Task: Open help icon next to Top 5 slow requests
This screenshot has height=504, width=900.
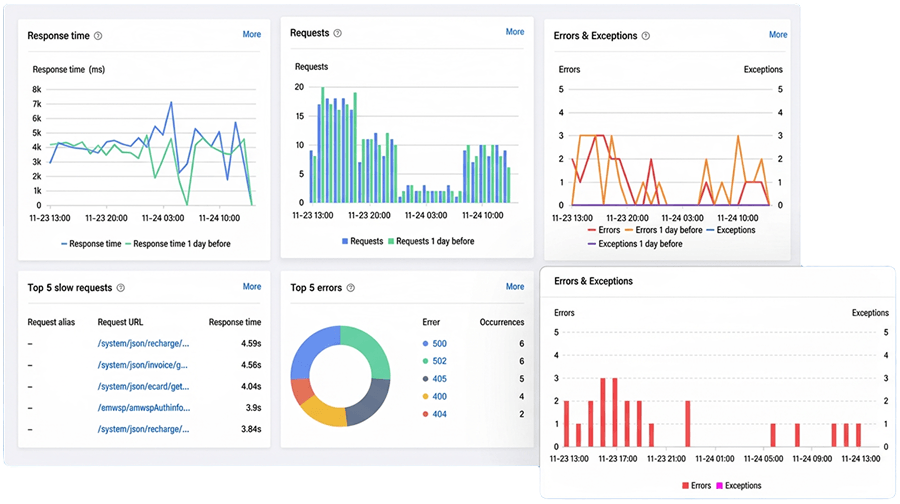Action: pos(121,288)
